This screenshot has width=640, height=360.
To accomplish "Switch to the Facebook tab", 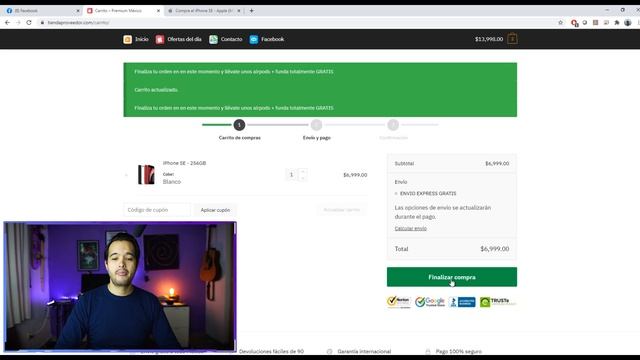I will 41,11.
